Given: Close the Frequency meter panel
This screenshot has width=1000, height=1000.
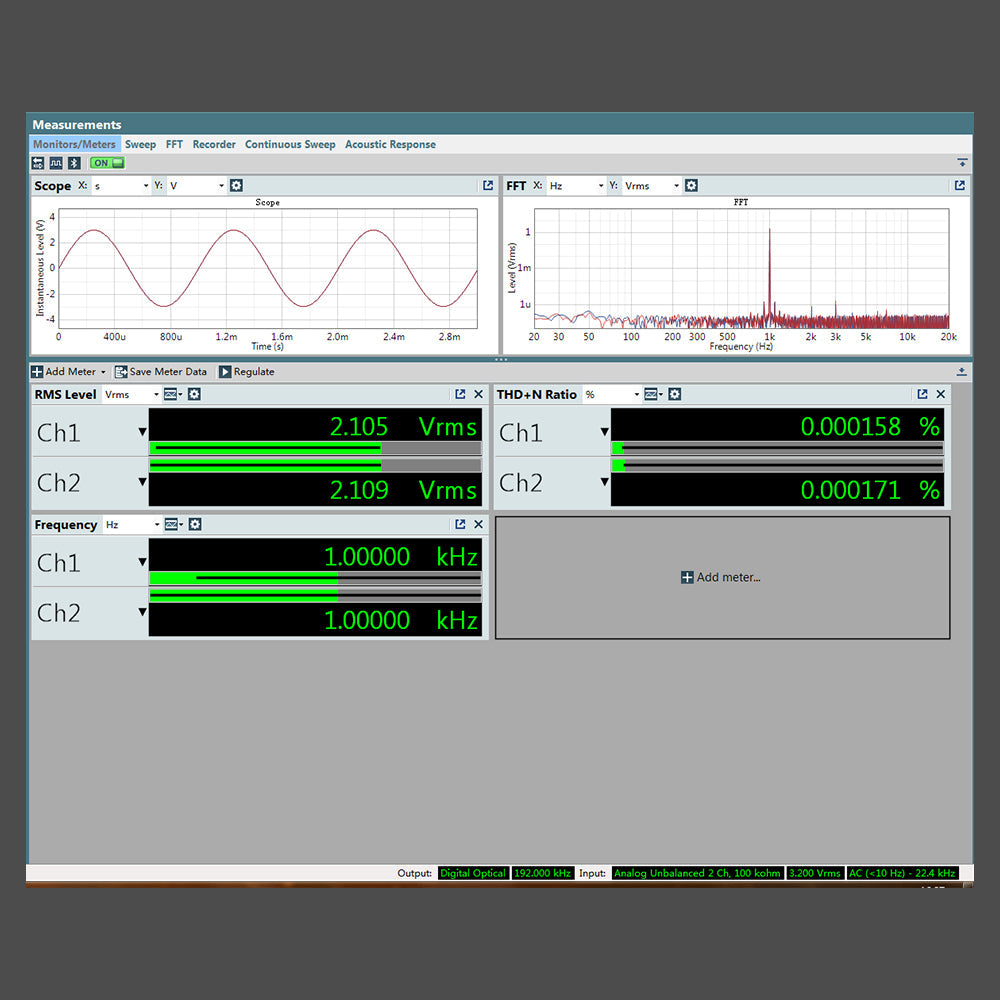Looking at the screenshot, I should [478, 525].
